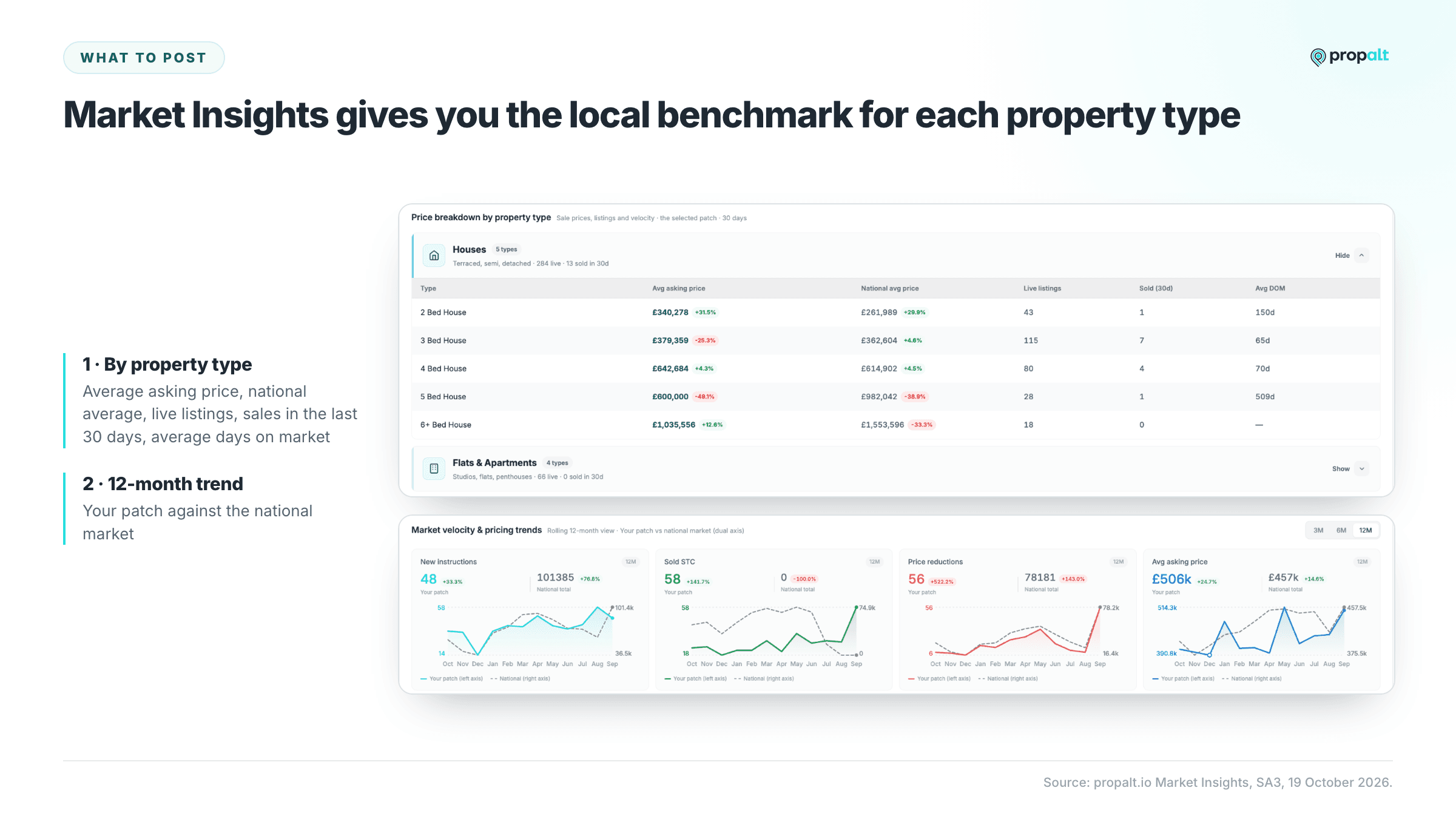Screen dimensions: 1456x819
Task: Click the WHAT TO POST pill
Action: (x=144, y=58)
